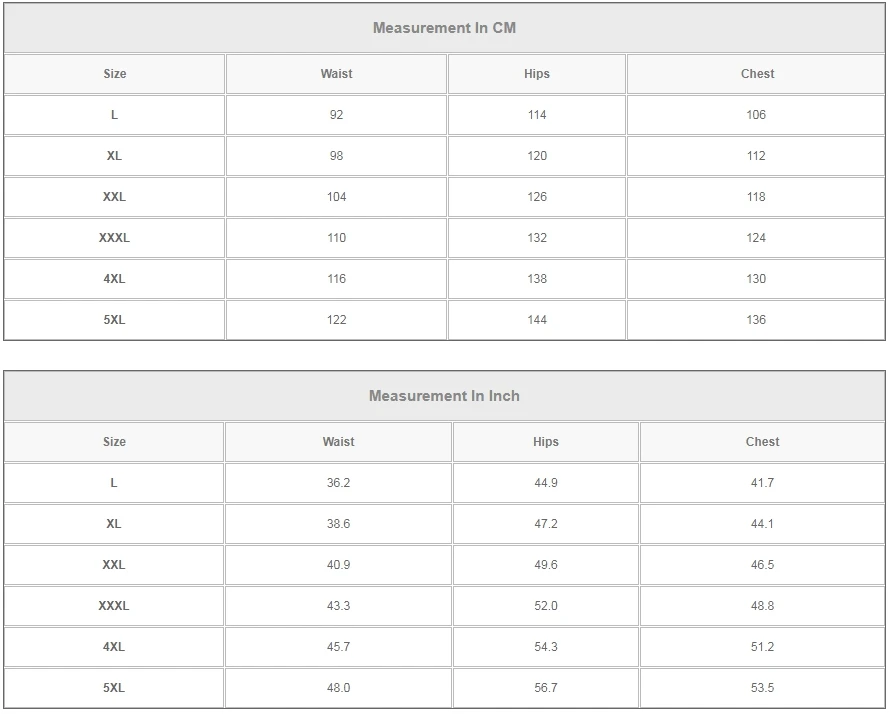This screenshot has width=890, height=714.
Task: Select the hips value 49.6 cell
Action: click(546, 565)
